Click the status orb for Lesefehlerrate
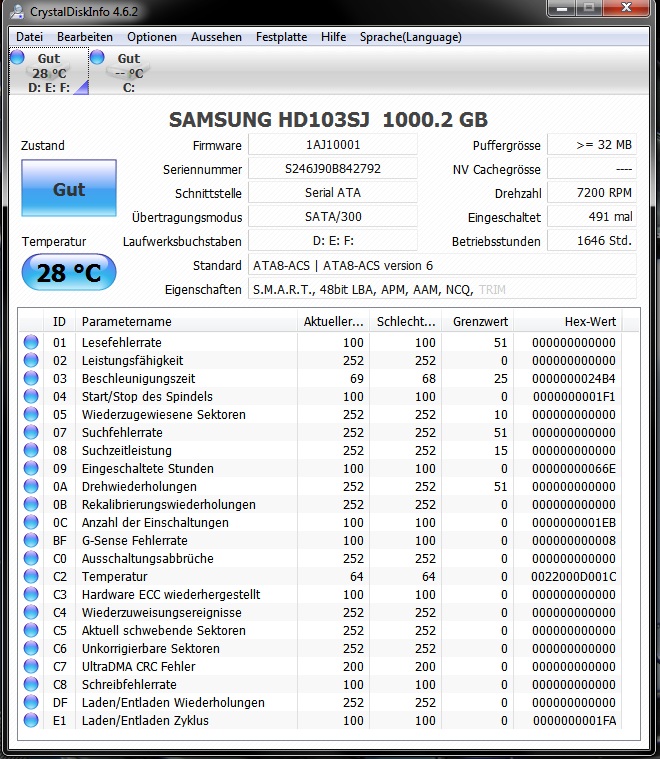660x759 pixels. pos(31,342)
